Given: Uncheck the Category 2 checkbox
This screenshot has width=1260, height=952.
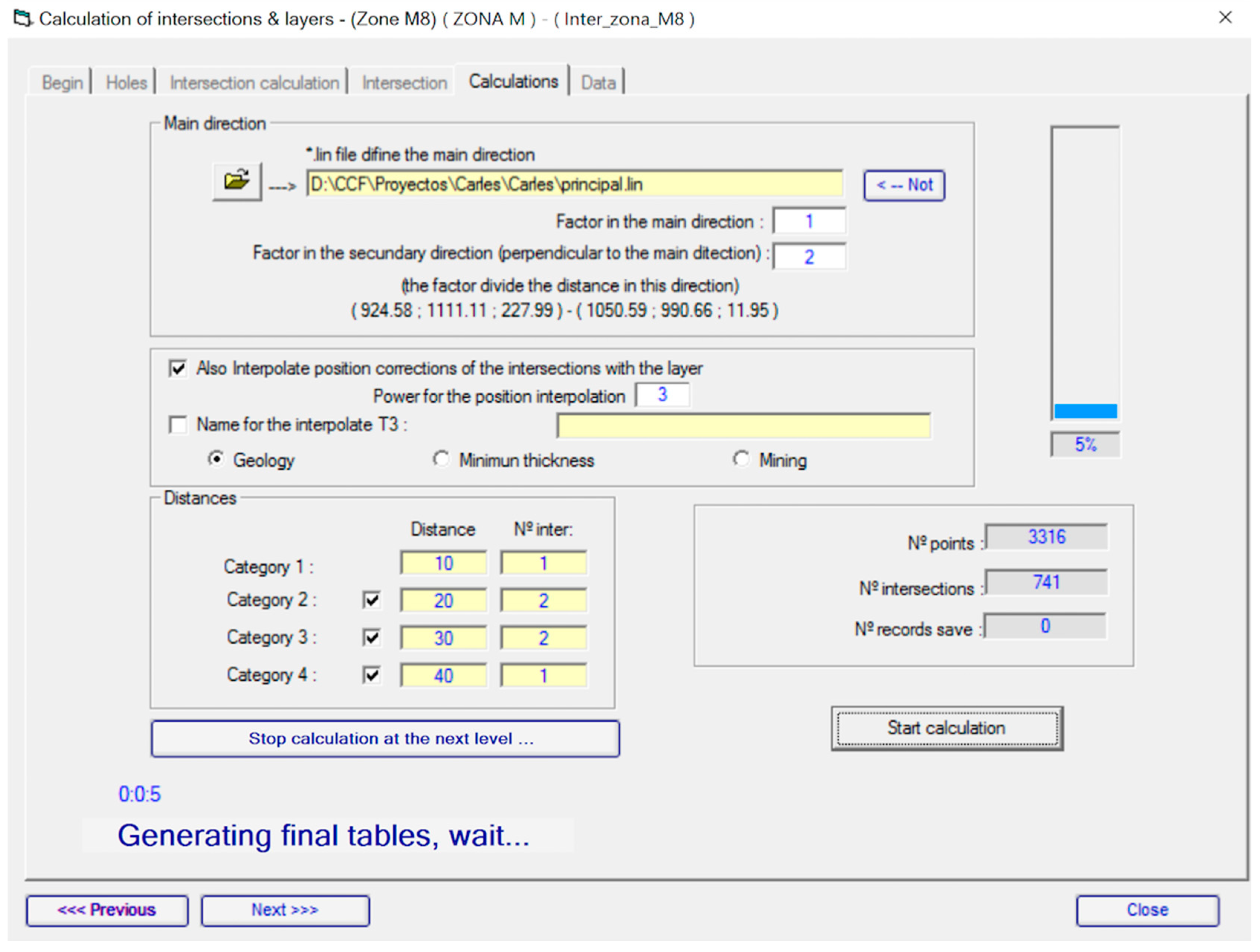Looking at the screenshot, I should pyautogui.click(x=372, y=600).
